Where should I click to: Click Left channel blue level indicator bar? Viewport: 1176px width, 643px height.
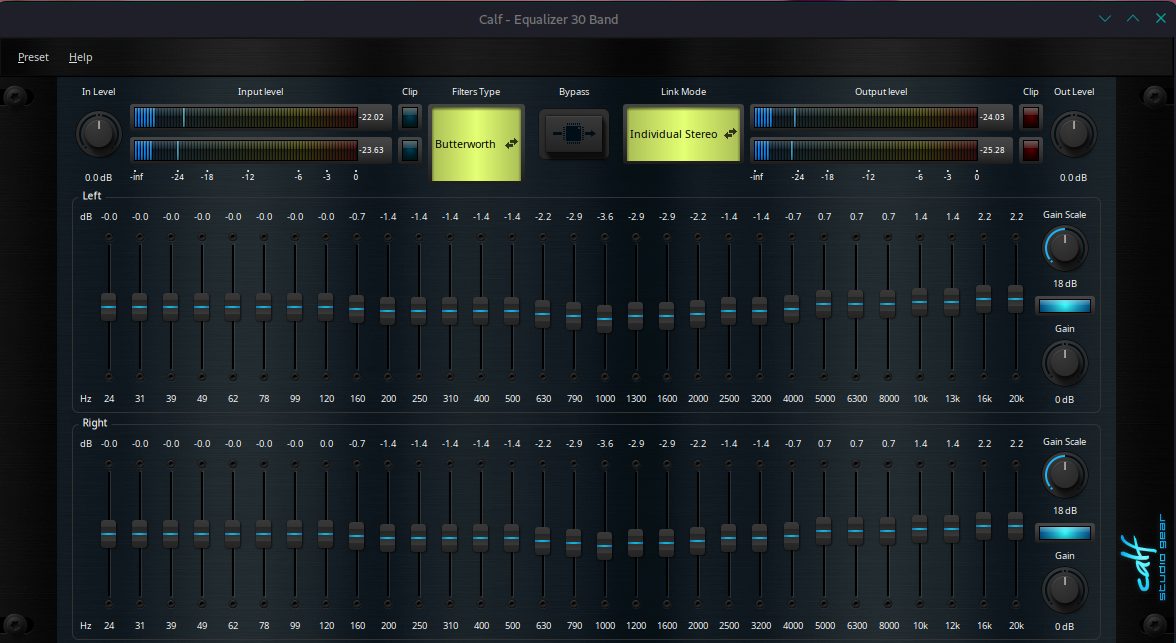1065,305
